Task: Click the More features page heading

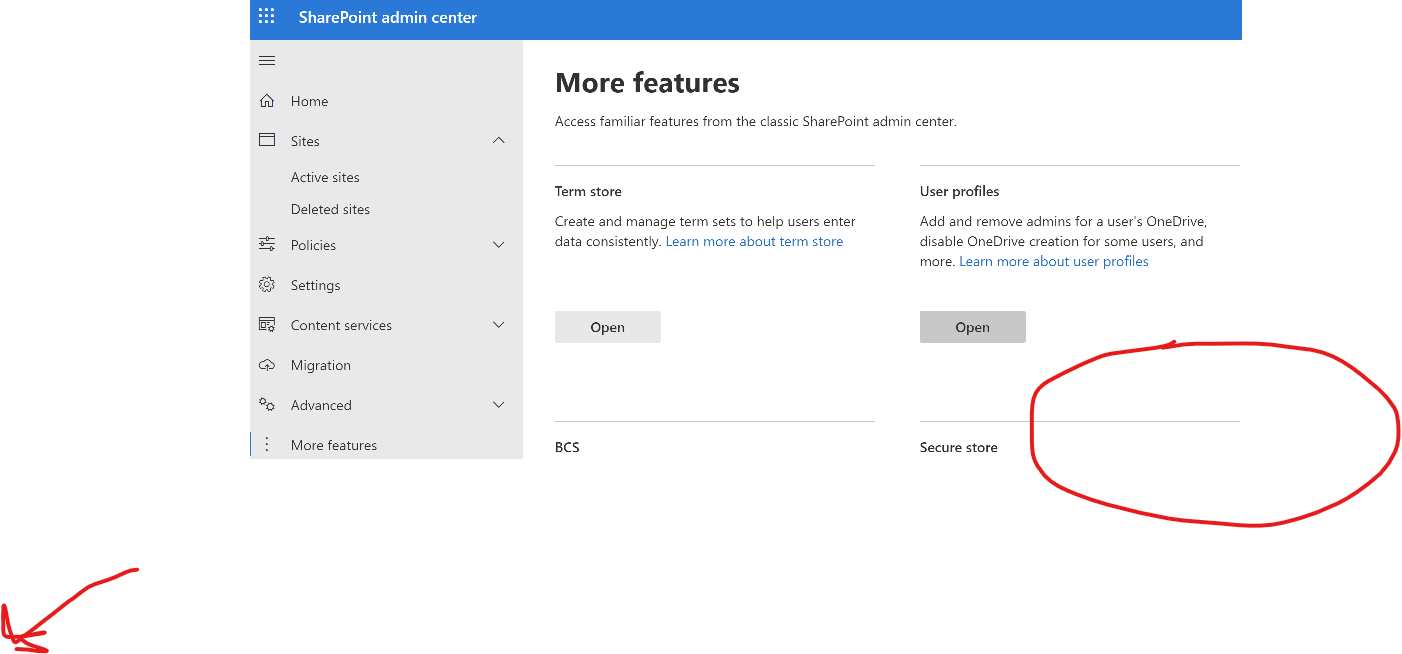Action: [x=647, y=82]
